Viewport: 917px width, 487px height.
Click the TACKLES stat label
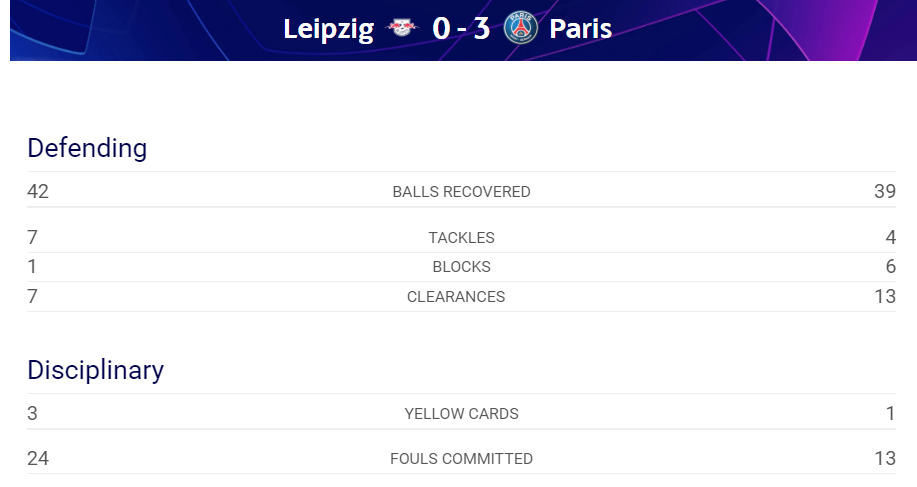pos(461,237)
